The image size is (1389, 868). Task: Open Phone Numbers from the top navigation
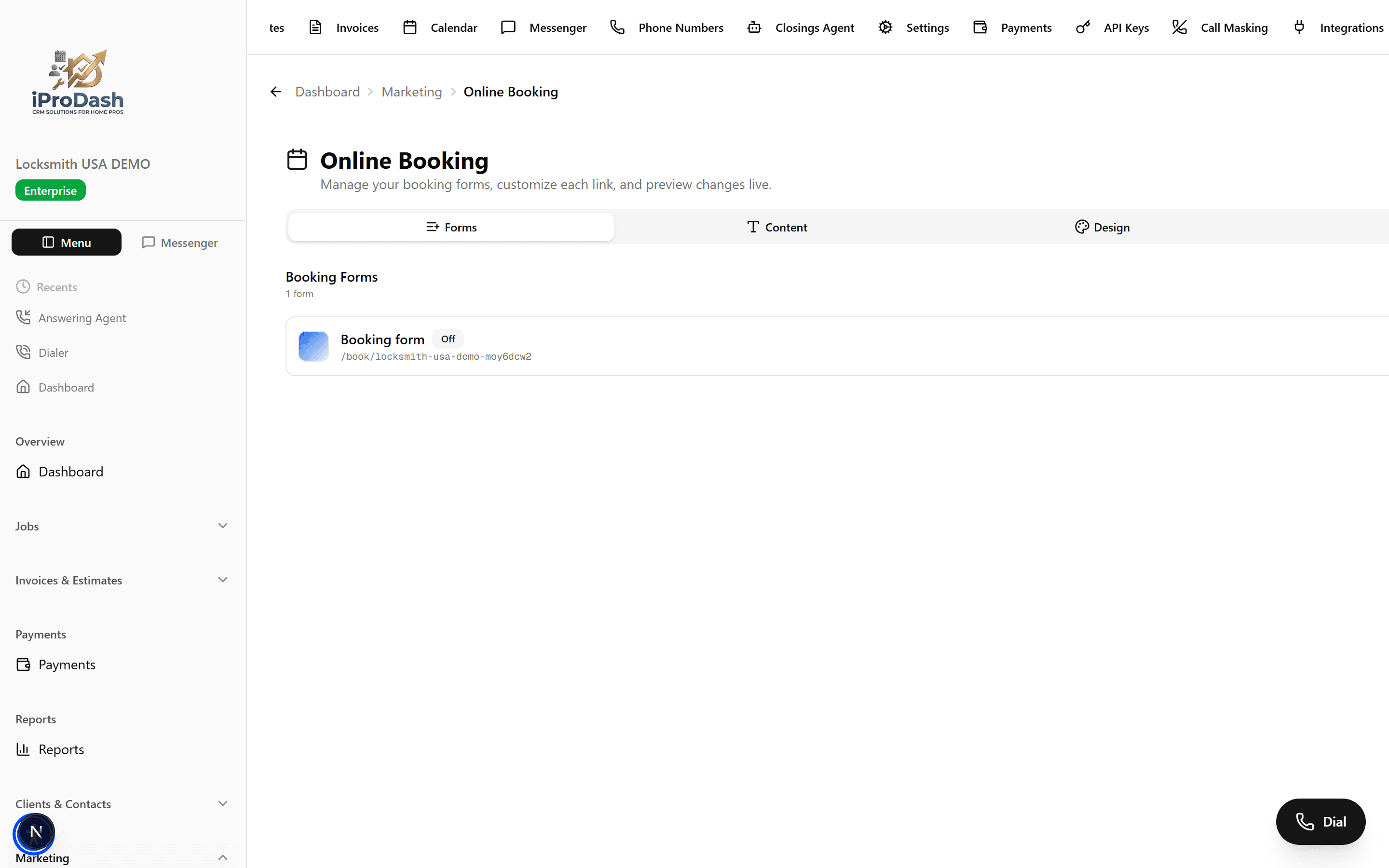(667, 27)
